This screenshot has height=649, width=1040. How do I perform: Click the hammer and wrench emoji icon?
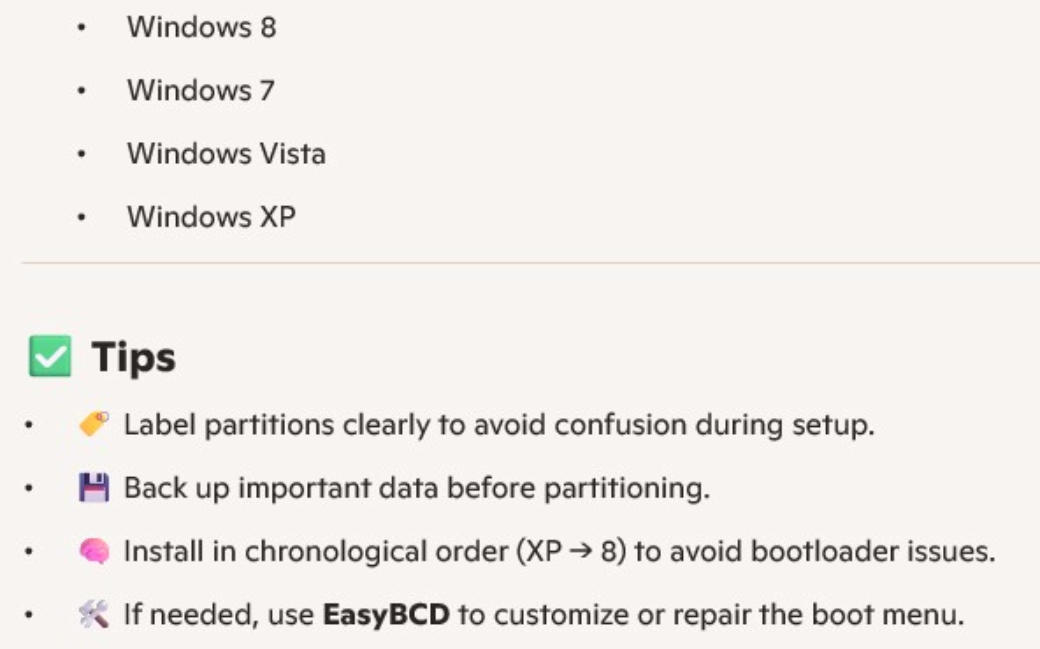click(x=93, y=614)
